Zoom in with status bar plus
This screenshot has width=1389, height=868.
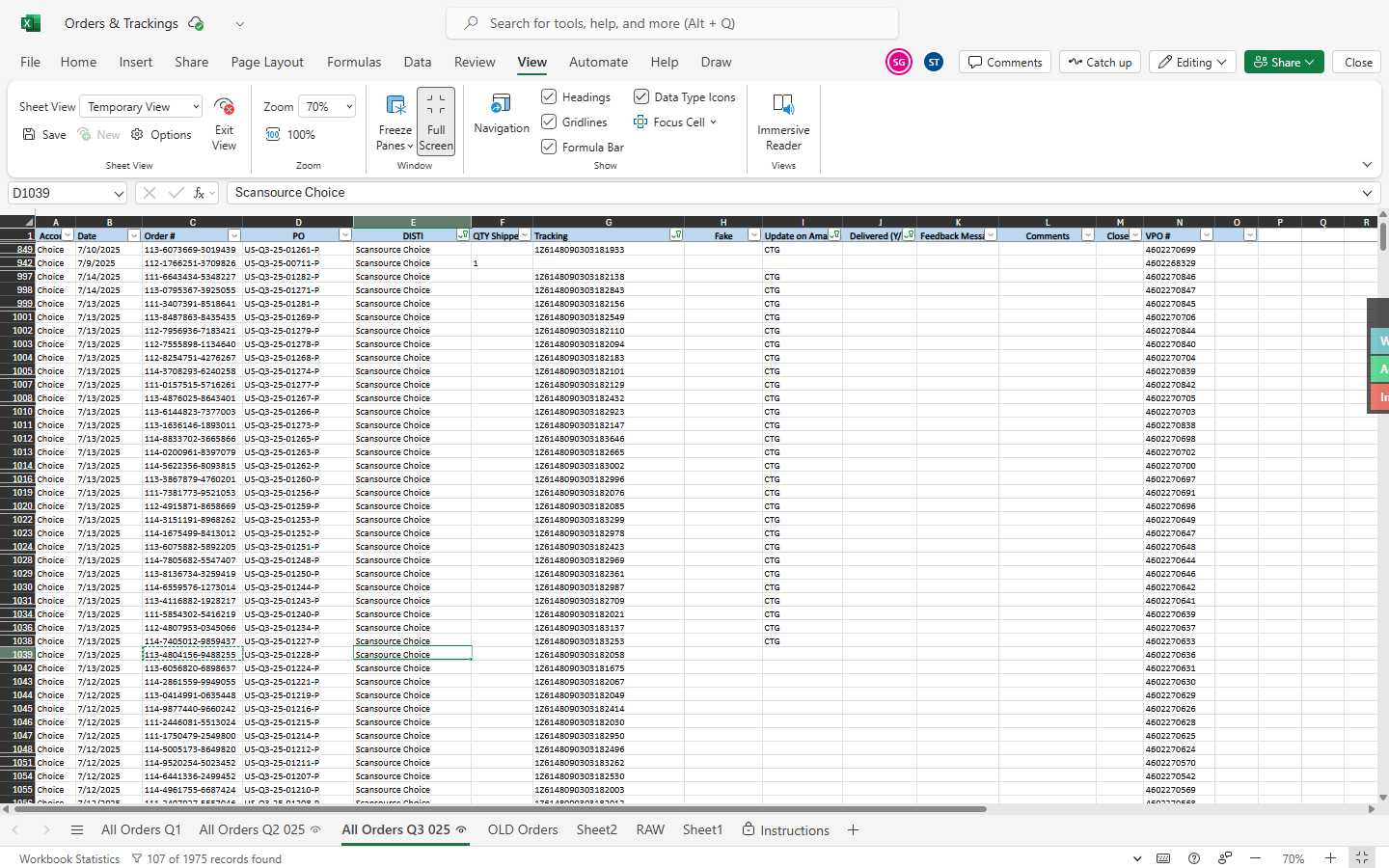(x=1330, y=858)
